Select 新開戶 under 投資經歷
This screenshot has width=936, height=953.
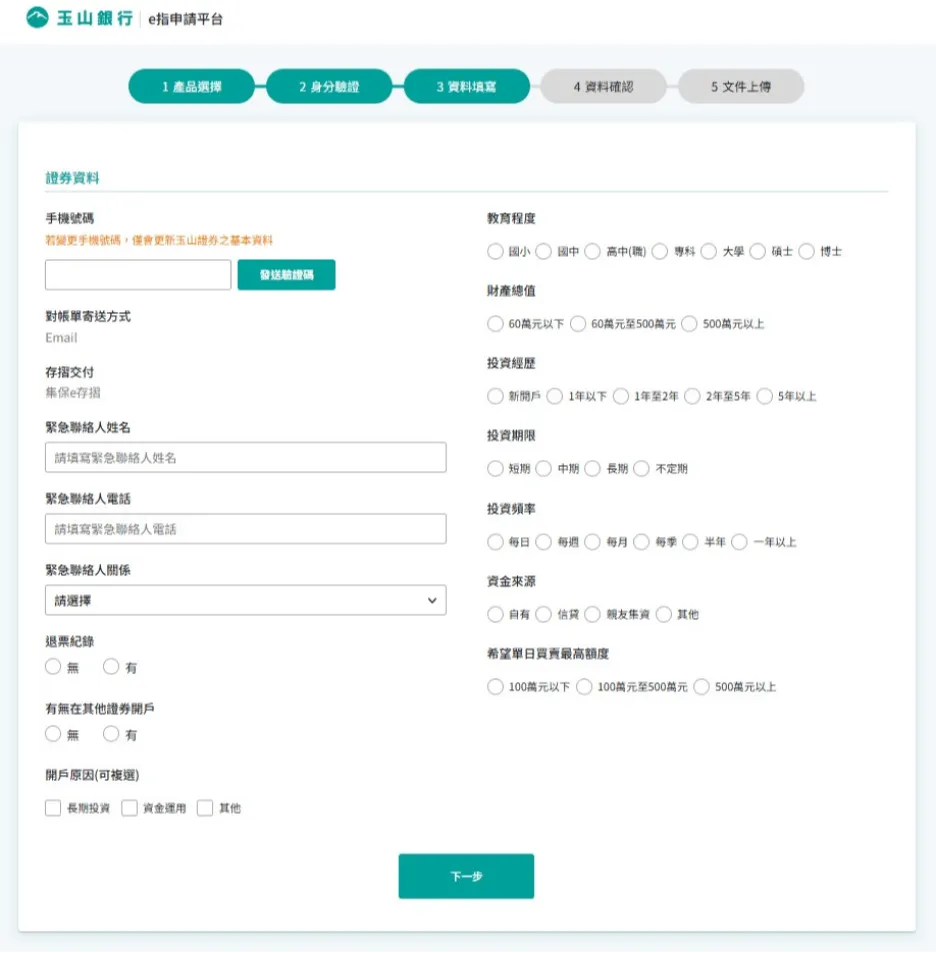coord(495,396)
